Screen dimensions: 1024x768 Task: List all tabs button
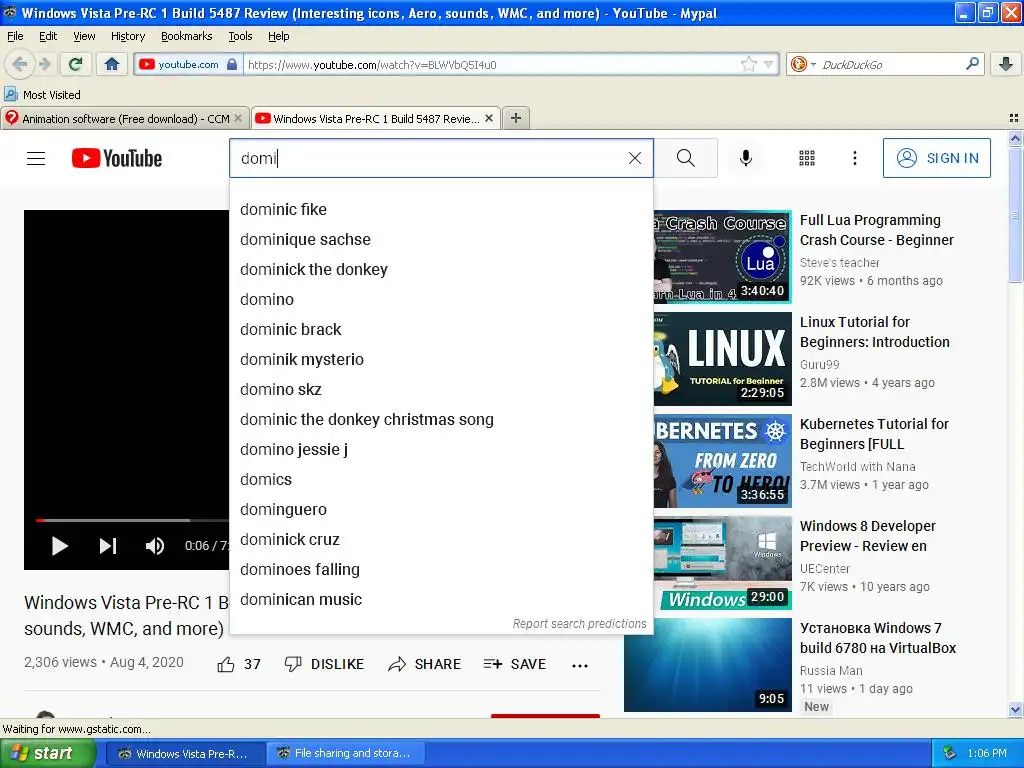tap(1014, 118)
